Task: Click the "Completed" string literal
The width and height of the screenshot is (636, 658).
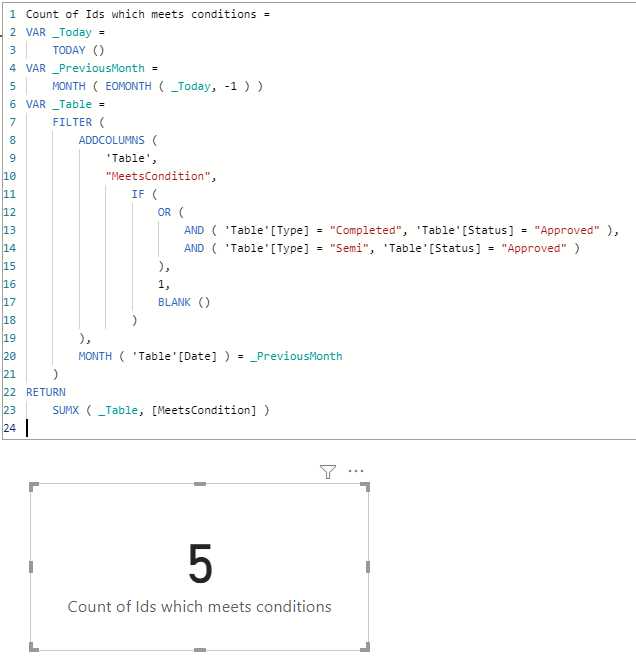Action: coord(366,230)
